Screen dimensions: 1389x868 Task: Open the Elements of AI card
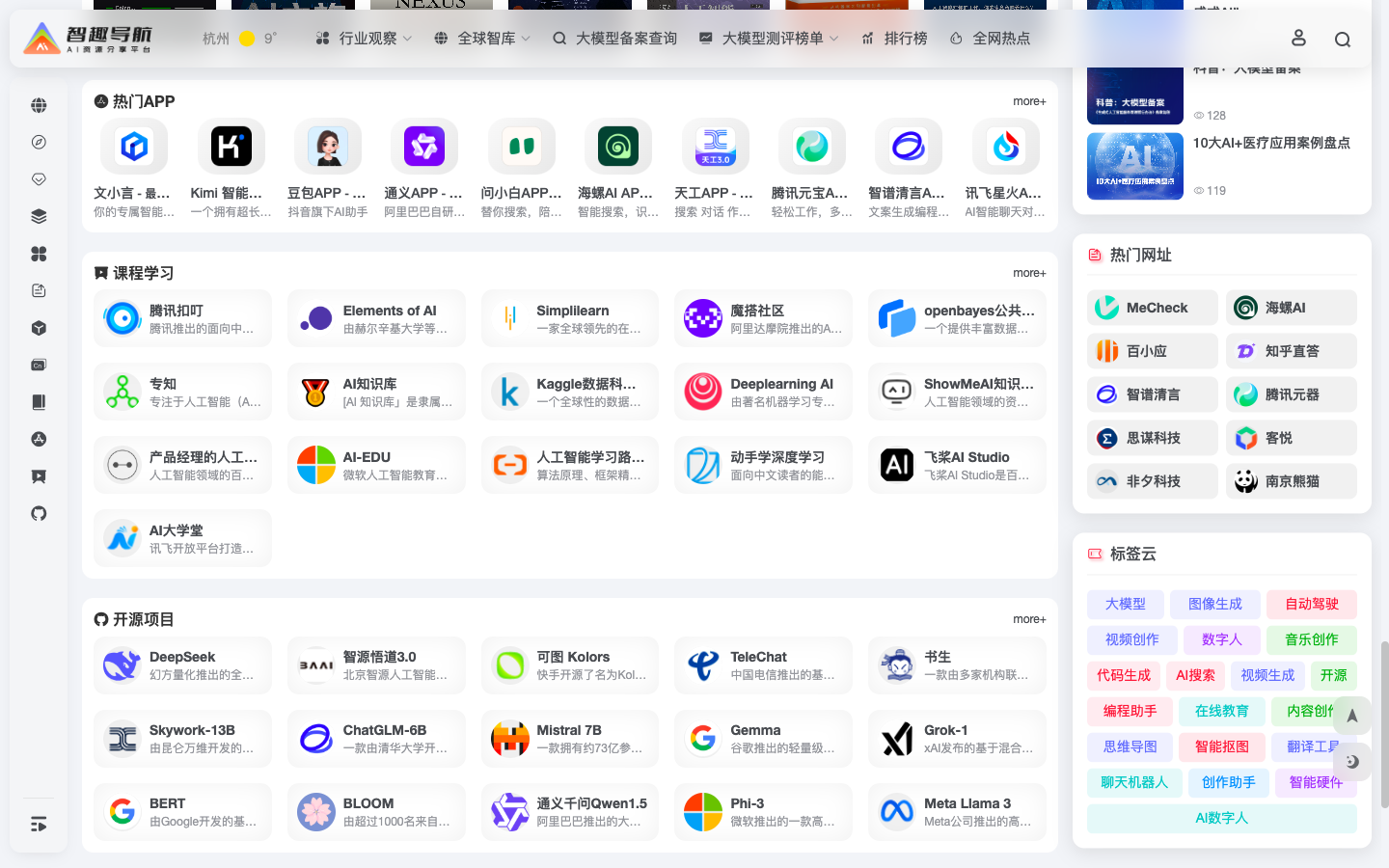tap(376, 318)
